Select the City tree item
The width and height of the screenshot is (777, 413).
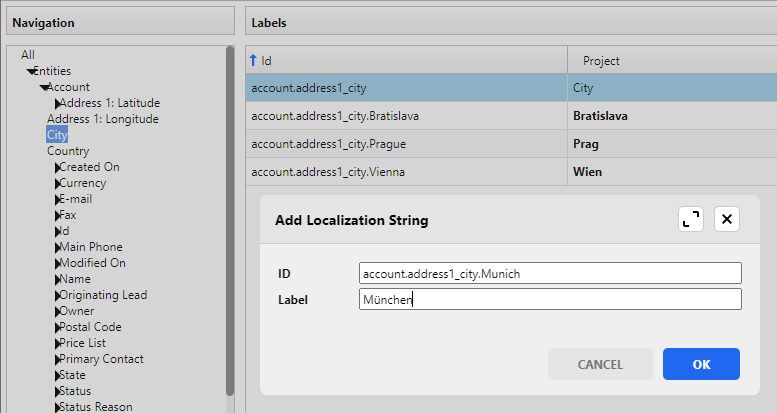[x=57, y=135]
